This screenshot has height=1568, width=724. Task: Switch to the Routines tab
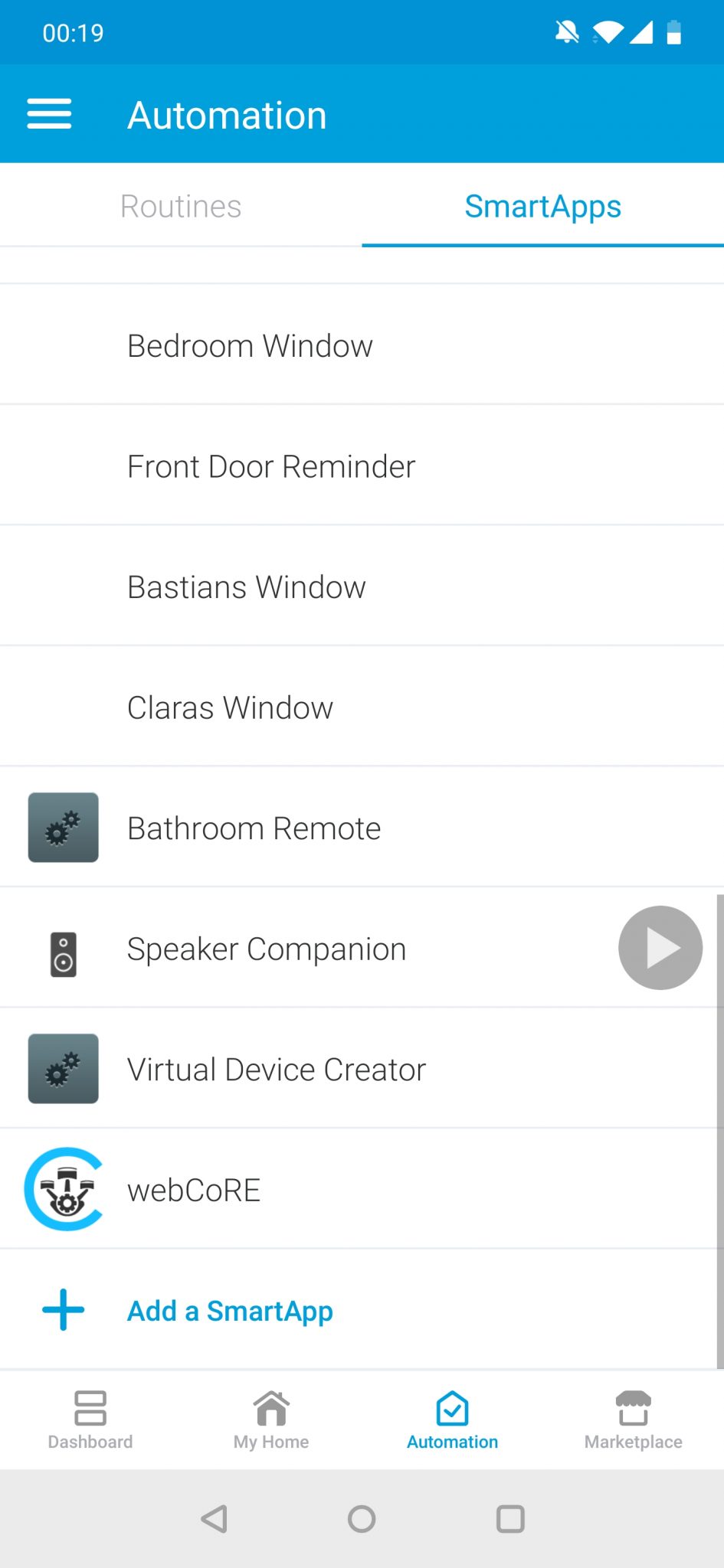click(181, 206)
